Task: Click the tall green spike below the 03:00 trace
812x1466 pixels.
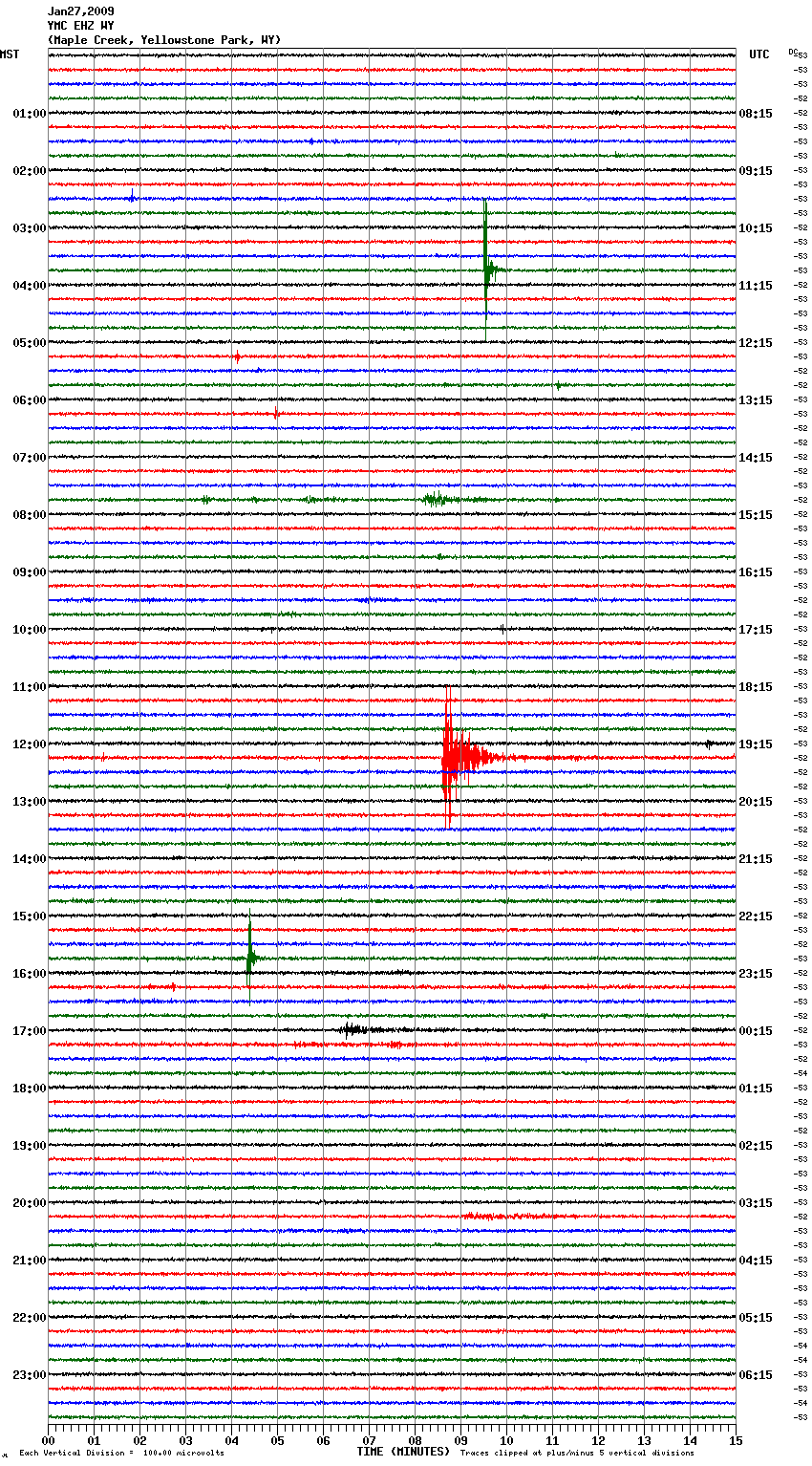Action: pyautogui.click(x=487, y=269)
